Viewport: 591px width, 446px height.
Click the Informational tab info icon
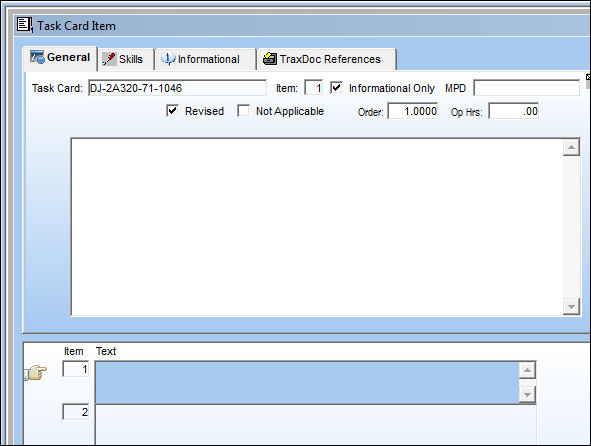click(x=168, y=58)
